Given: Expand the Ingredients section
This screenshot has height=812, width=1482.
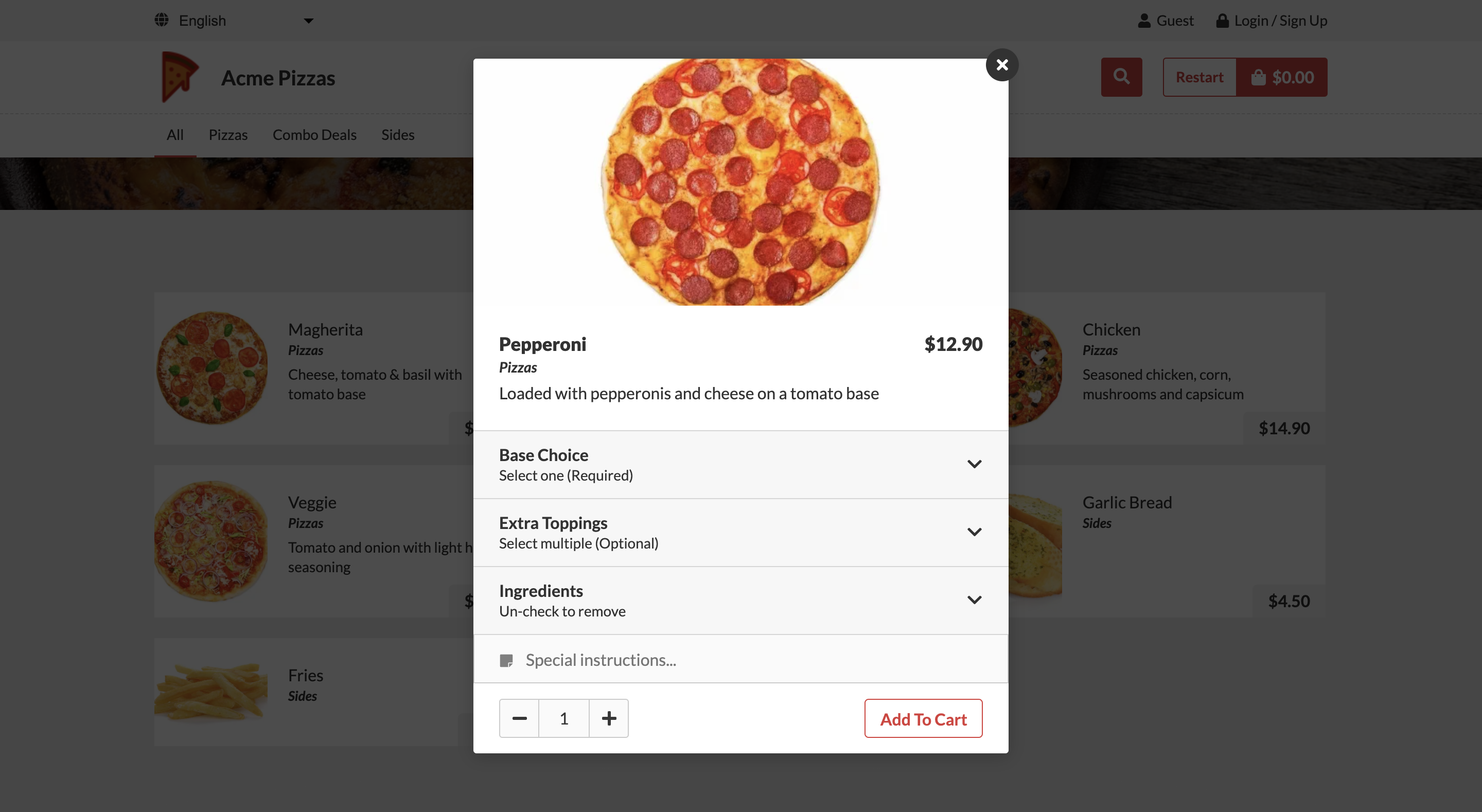Looking at the screenshot, I should [x=974, y=599].
